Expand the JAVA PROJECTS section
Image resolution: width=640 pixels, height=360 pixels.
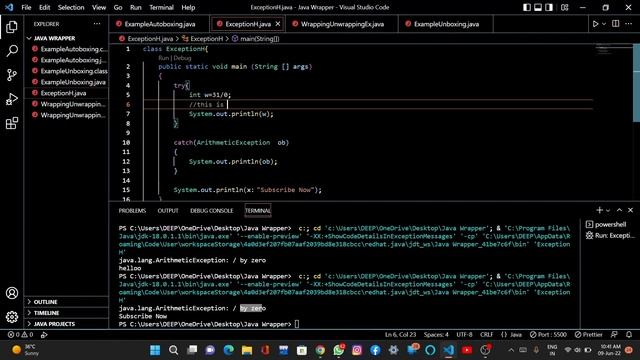(x=54, y=324)
